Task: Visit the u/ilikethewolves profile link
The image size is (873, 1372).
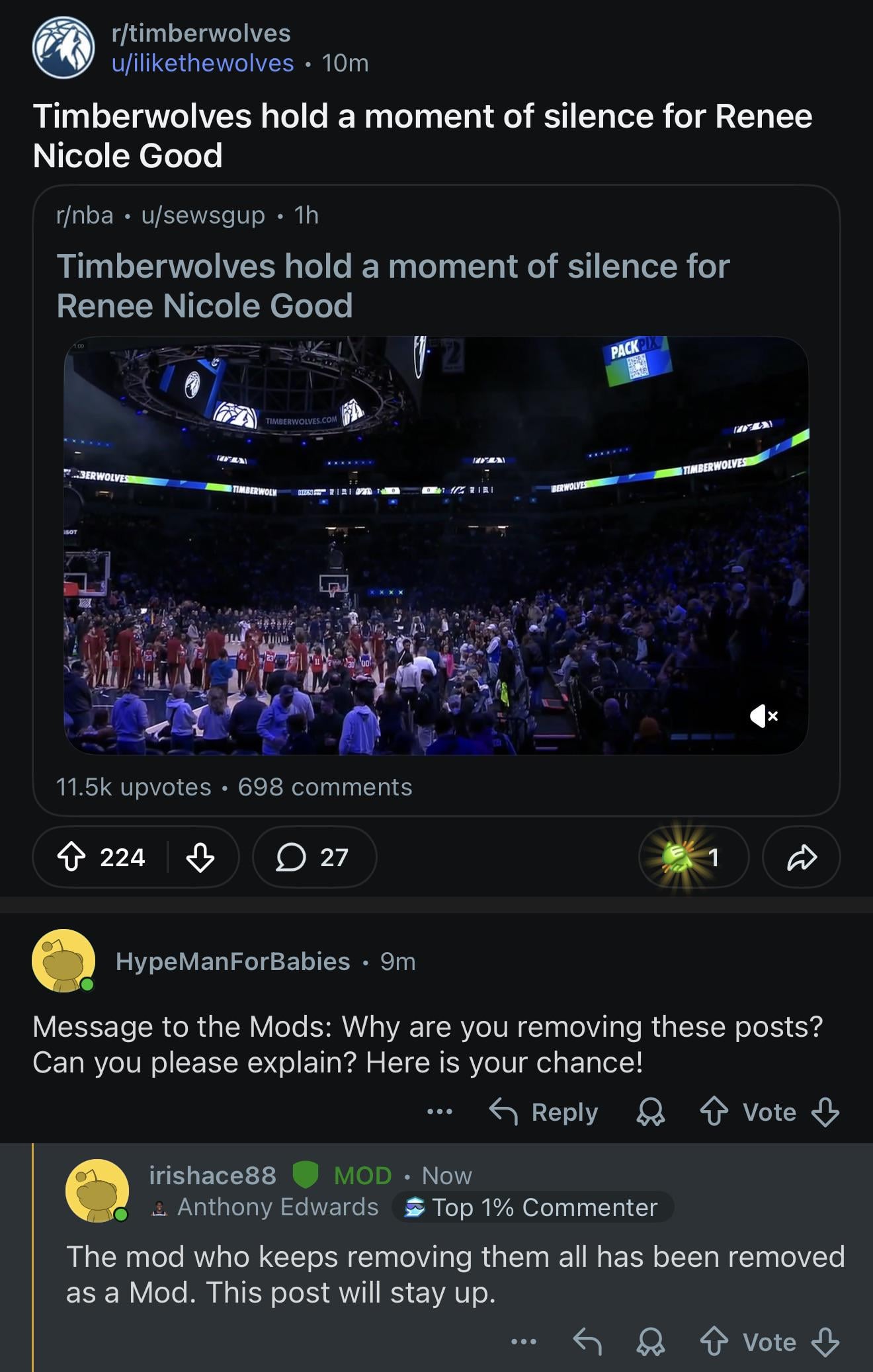Action: pyautogui.click(x=203, y=63)
